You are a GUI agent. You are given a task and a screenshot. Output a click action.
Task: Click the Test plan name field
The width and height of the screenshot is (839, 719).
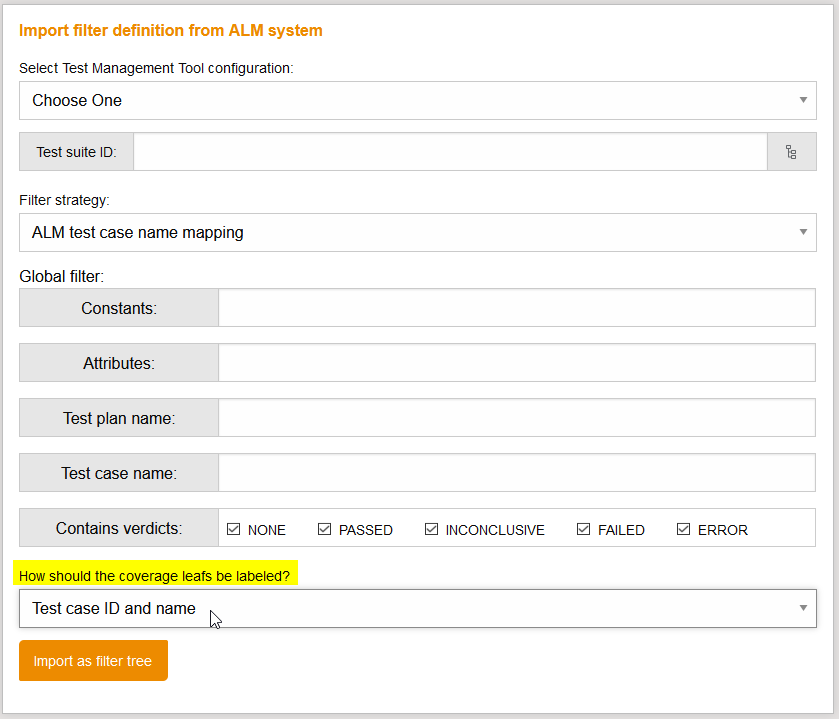(517, 418)
